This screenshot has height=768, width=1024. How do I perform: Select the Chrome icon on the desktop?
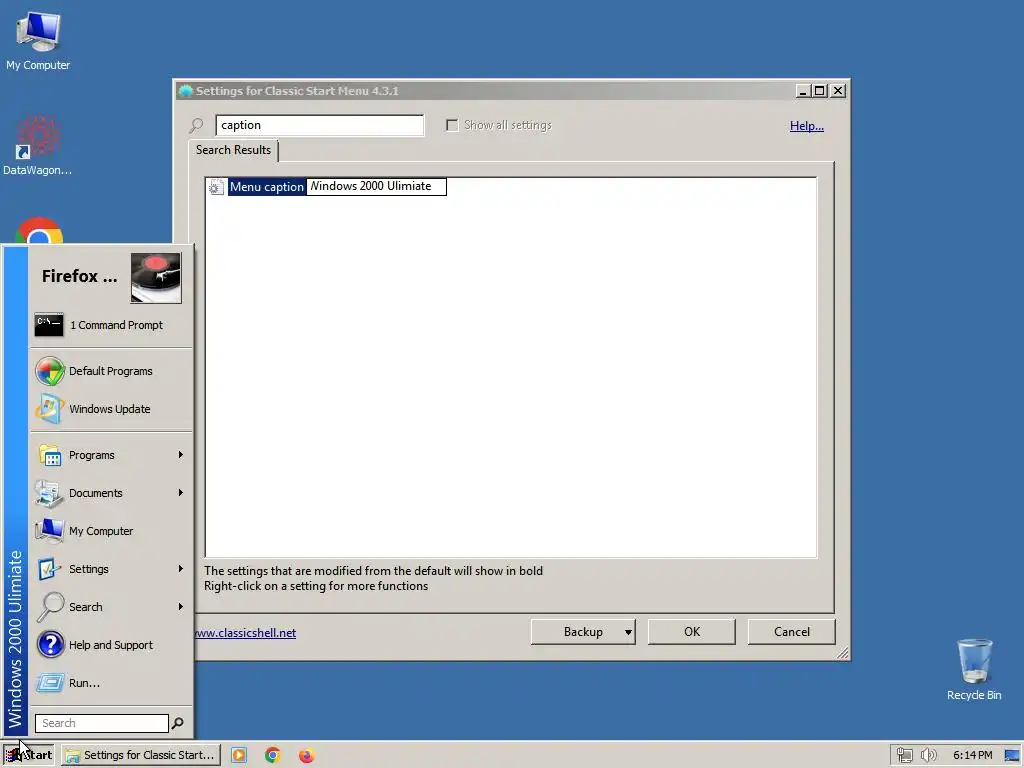point(39,231)
